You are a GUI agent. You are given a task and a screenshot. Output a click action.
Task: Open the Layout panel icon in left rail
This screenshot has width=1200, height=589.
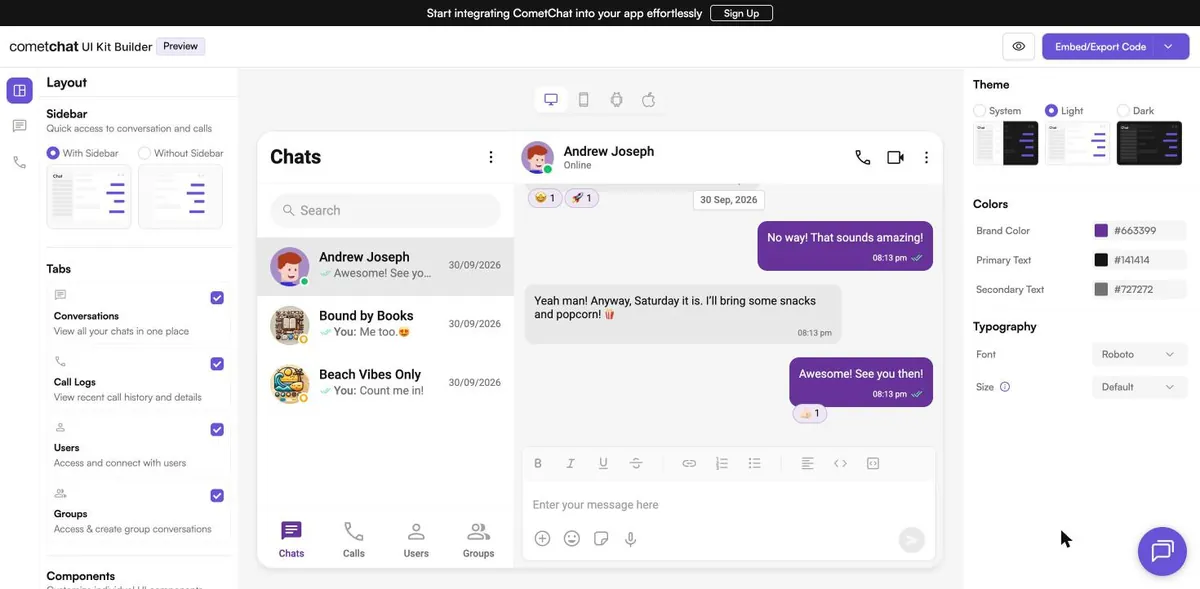pos(19,90)
